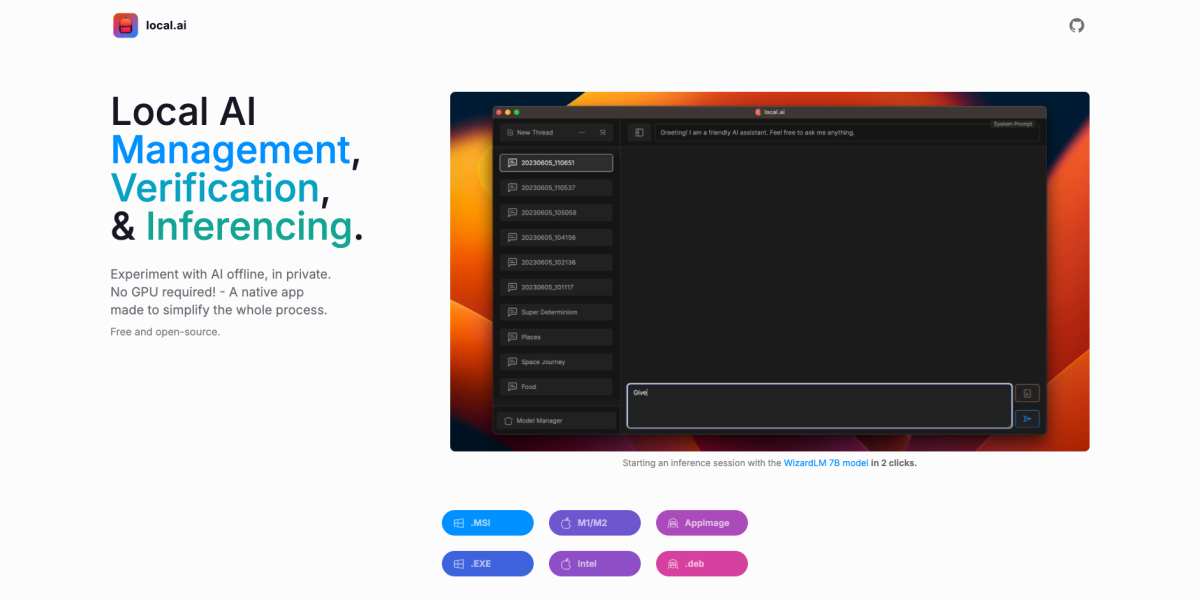This screenshot has height=600, width=1200.
Task: Click the send arrow icon in chat
Action: point(1027,419)
